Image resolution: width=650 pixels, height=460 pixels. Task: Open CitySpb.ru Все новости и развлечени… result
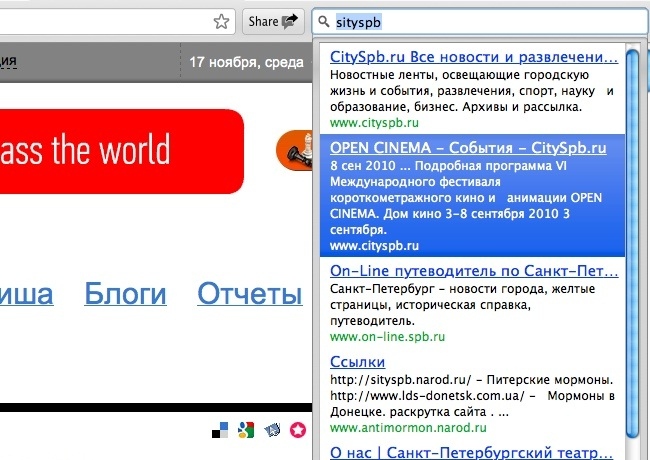pyautogui.click(x=474, y=57)
